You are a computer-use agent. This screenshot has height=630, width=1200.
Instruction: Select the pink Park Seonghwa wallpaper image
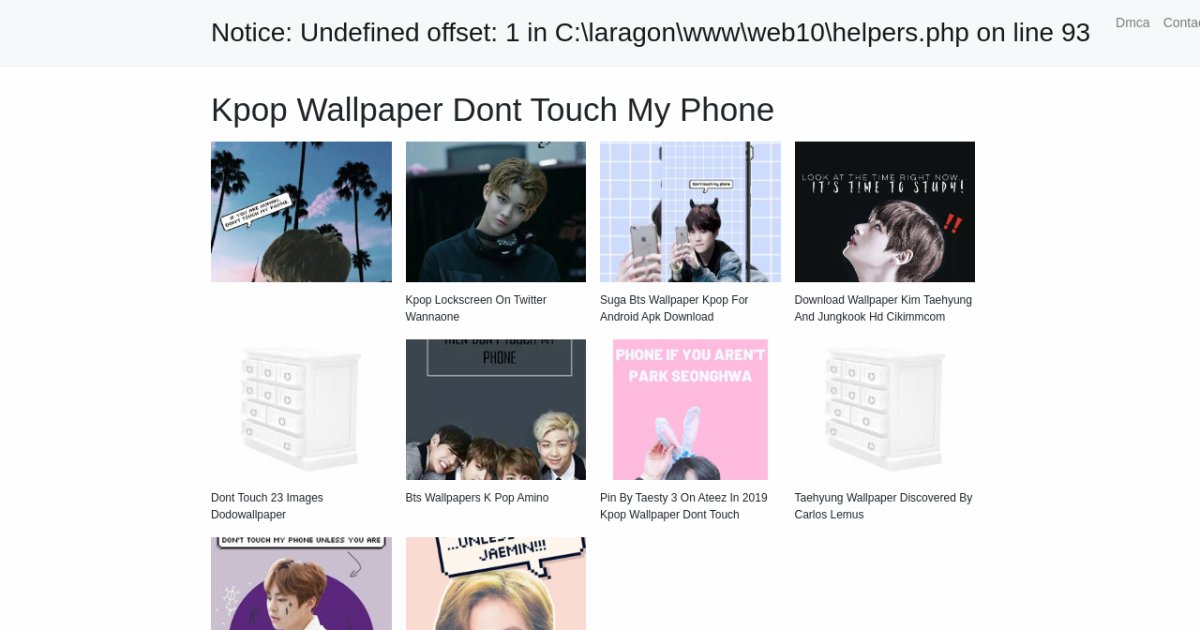(x=690, y=410)
